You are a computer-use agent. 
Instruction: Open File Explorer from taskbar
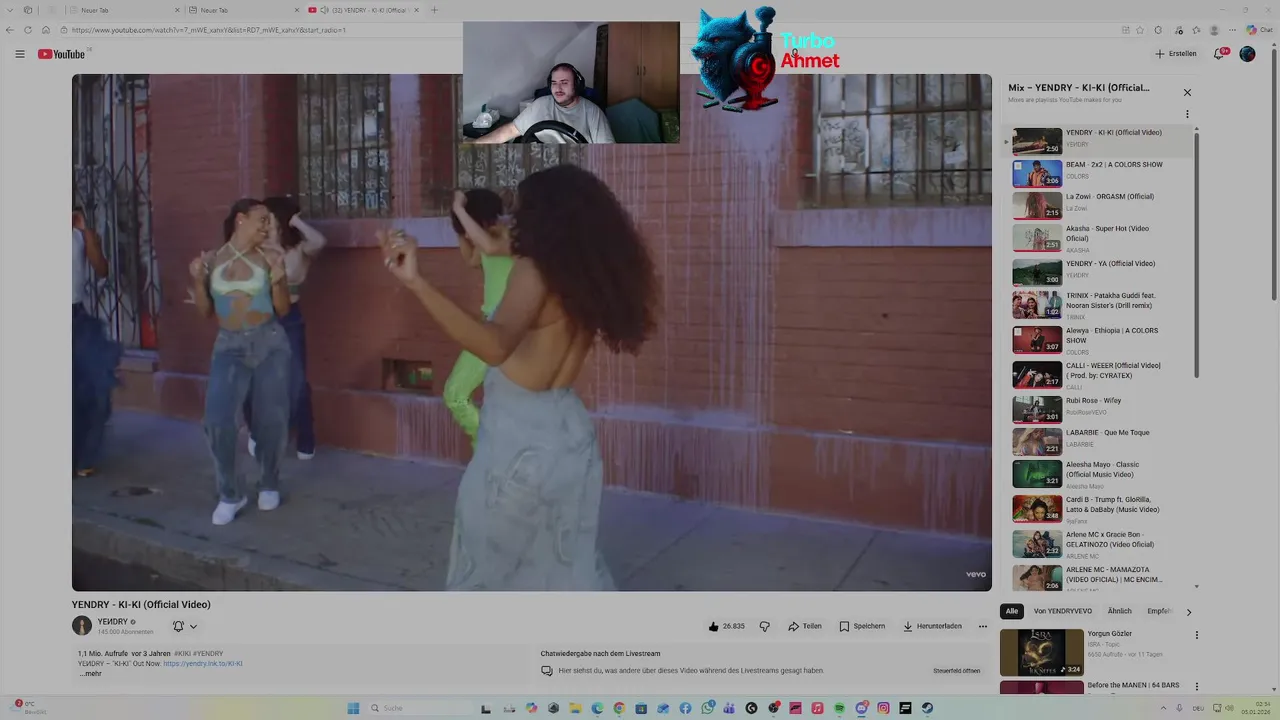(575, 708)
